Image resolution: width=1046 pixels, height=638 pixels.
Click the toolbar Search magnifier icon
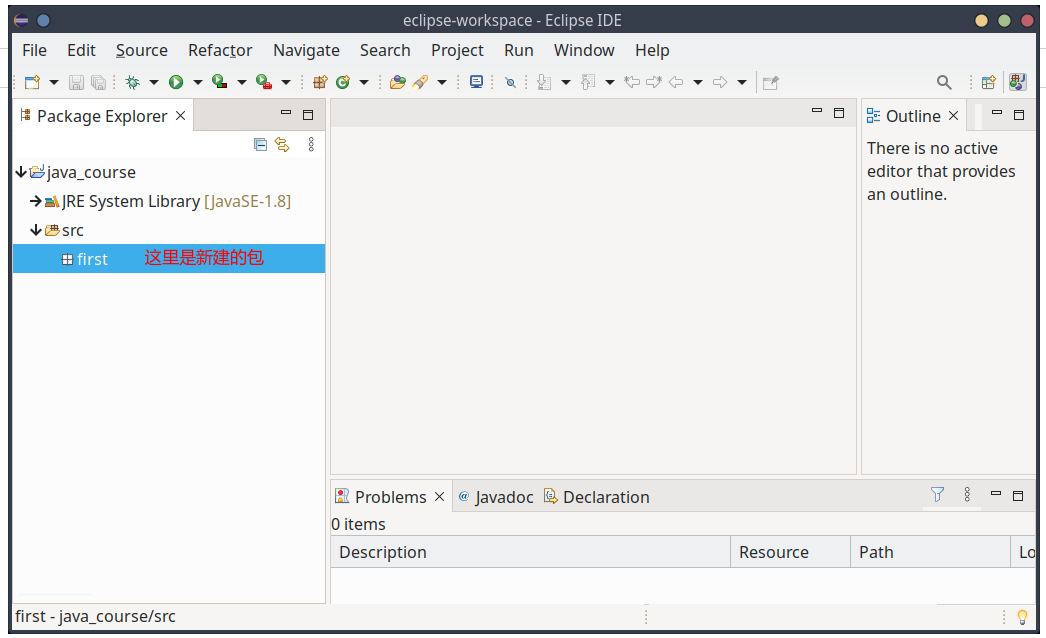point(944,83)
